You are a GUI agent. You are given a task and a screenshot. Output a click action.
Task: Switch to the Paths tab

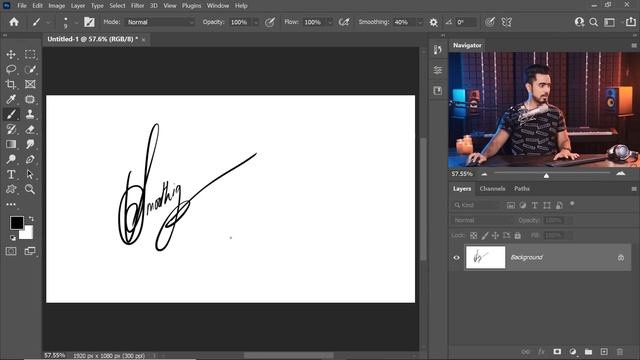(x=522, y=189)
